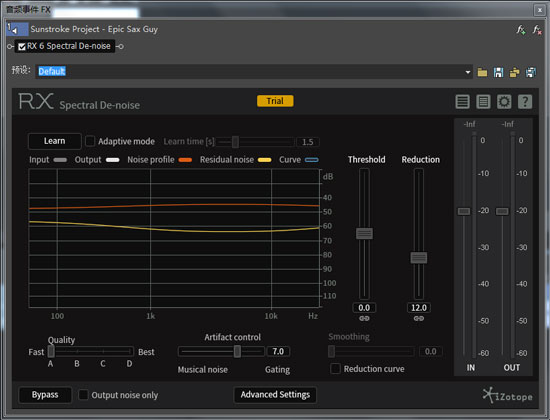
Task: Click the Output white legend marker
Action: (113, 160)
